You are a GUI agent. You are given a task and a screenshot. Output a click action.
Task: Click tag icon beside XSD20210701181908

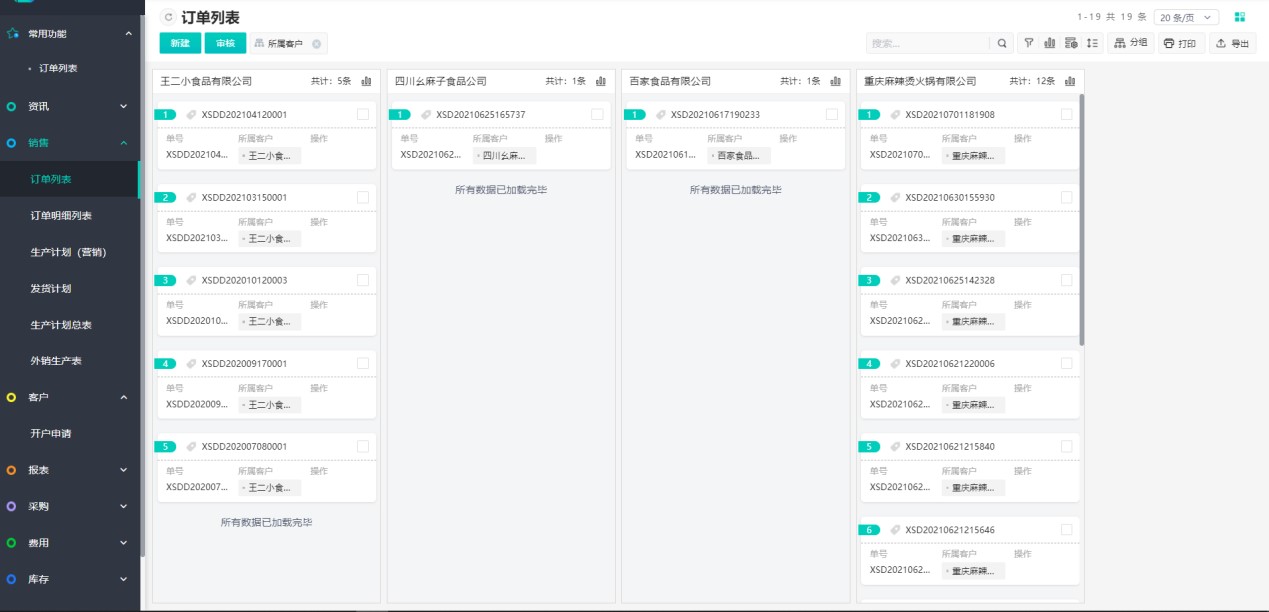[895, 114]
